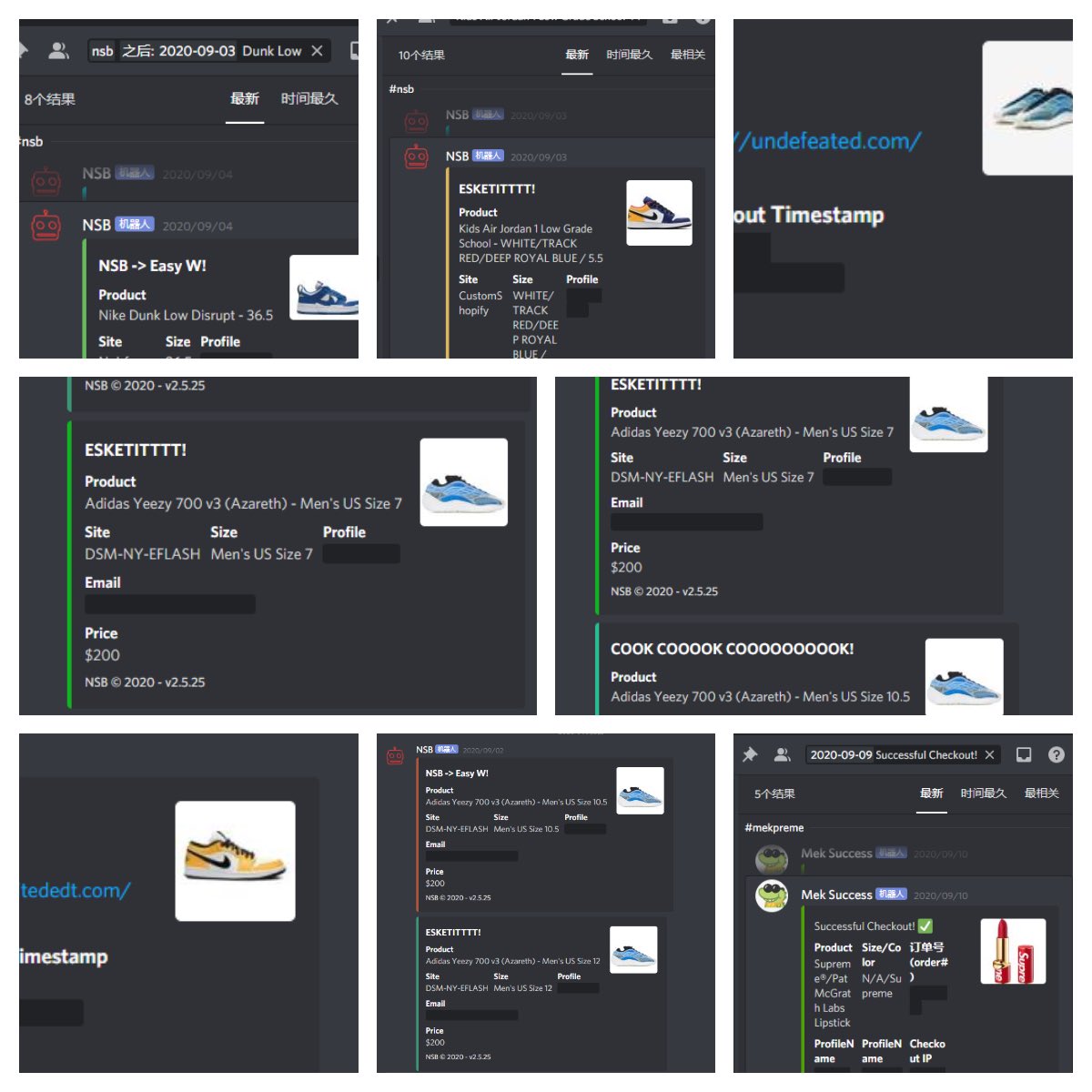Click 机器人 badge beside NSB in Dunk Low message

point(135,224)
